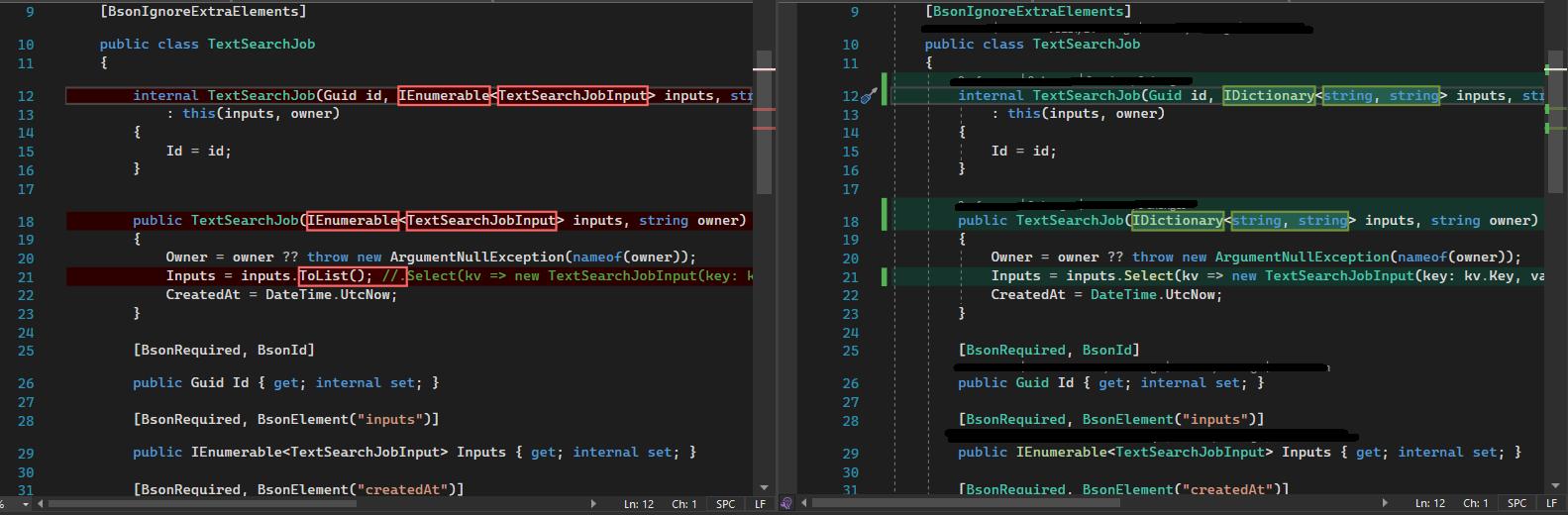1568x515 pixels.
Task: Click line number 21 in left pane
Action: [x=26, y=277]
